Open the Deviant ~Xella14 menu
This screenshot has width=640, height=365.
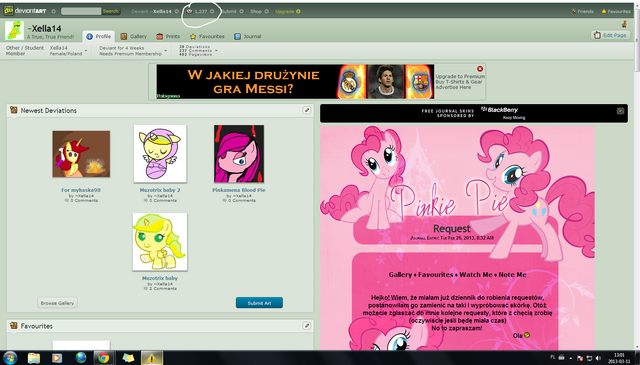[151, 11]
